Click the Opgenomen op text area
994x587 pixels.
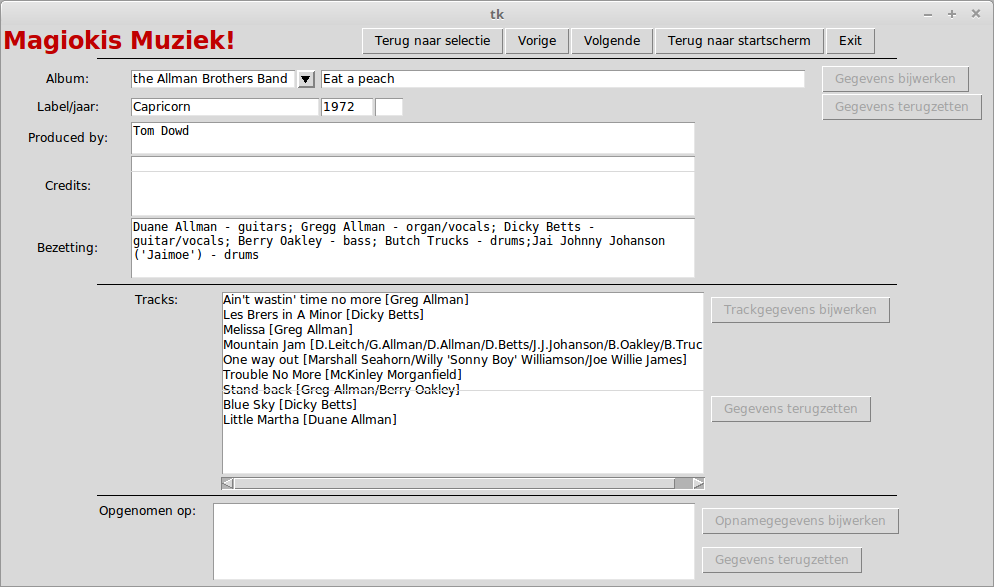454,541
